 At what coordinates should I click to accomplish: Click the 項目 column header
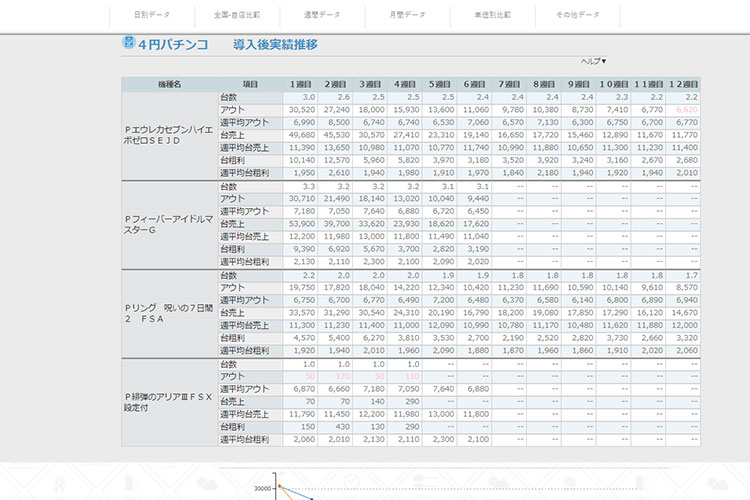pos(250,84)
